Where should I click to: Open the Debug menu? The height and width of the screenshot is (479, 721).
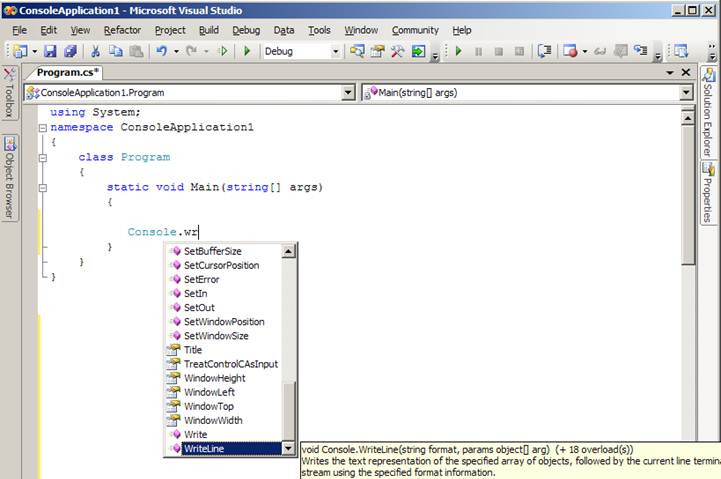click(246, 30)
